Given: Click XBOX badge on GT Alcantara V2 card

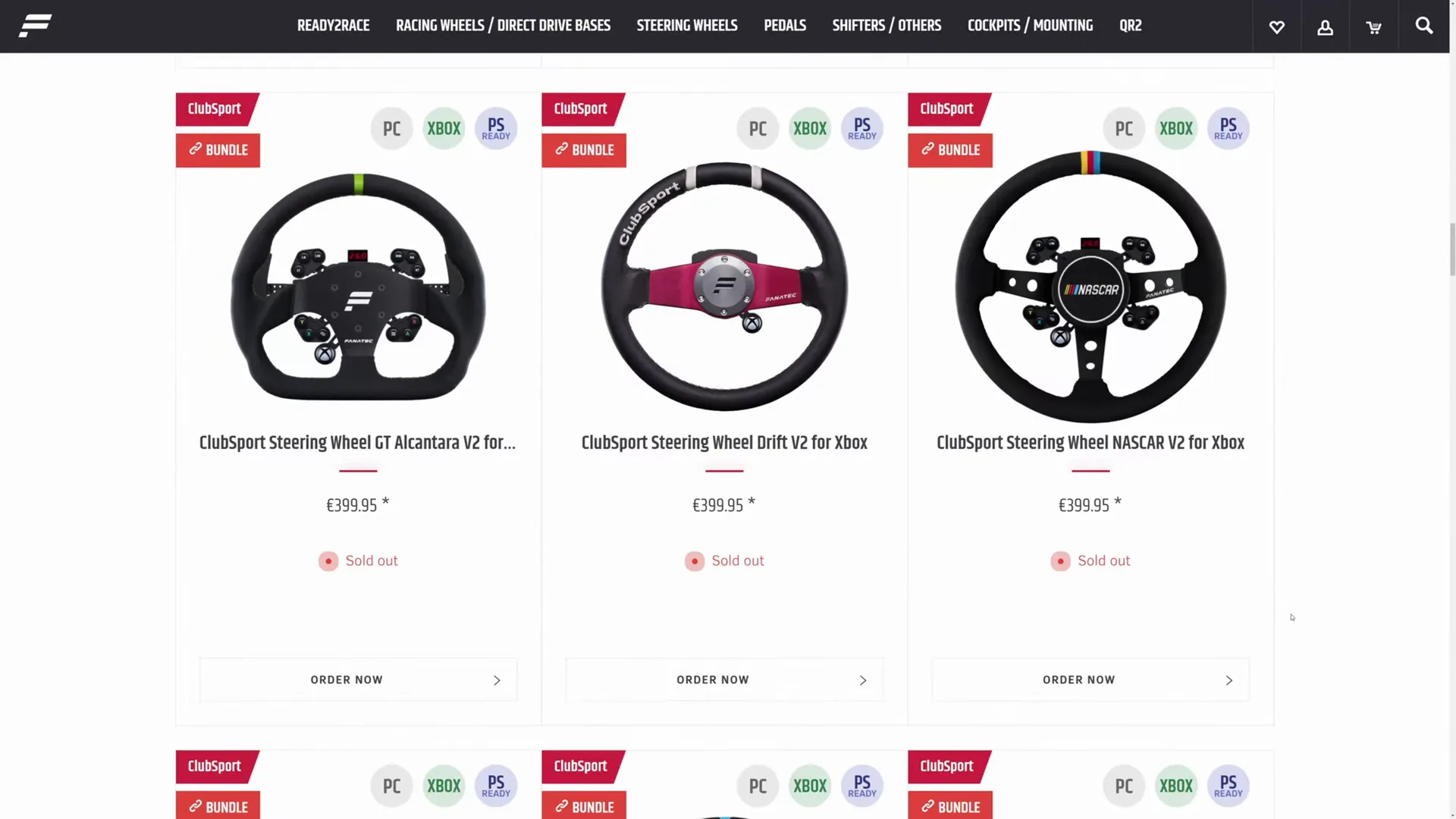Looking at the screenshot, I should pos(444,129).
